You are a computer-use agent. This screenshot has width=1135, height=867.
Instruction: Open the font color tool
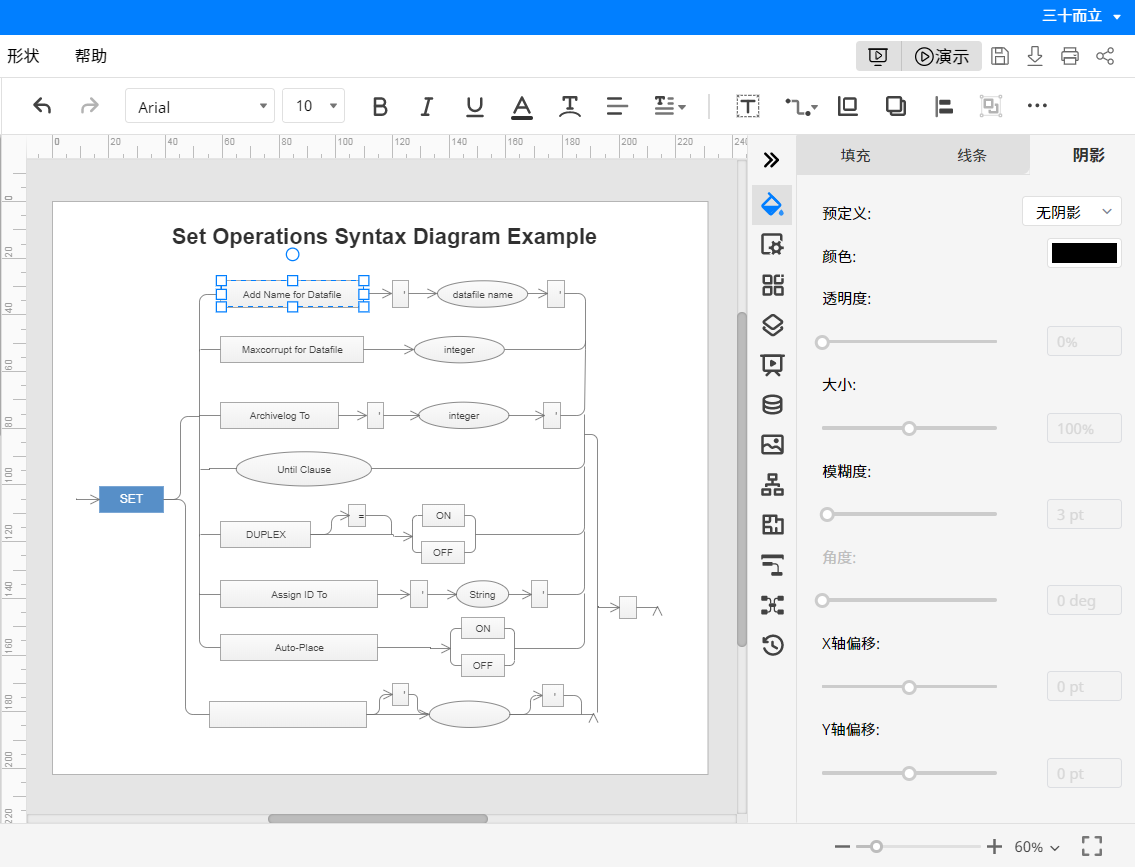tap(521, 107)
